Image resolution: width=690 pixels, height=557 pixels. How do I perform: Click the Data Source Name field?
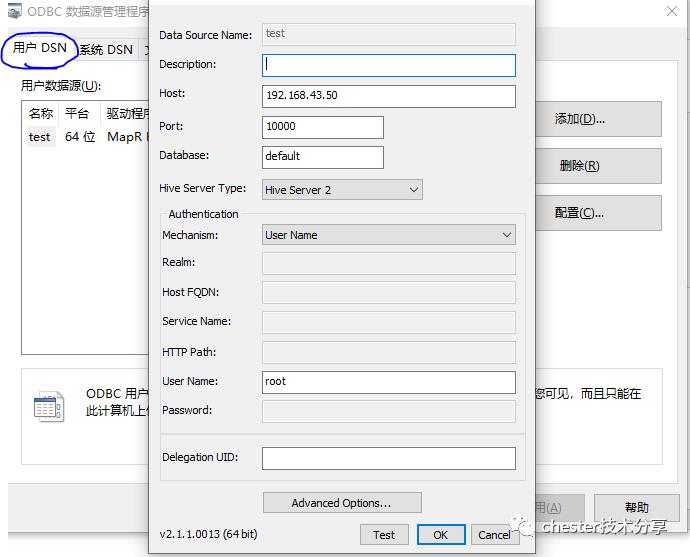click(x=389, y=34)
